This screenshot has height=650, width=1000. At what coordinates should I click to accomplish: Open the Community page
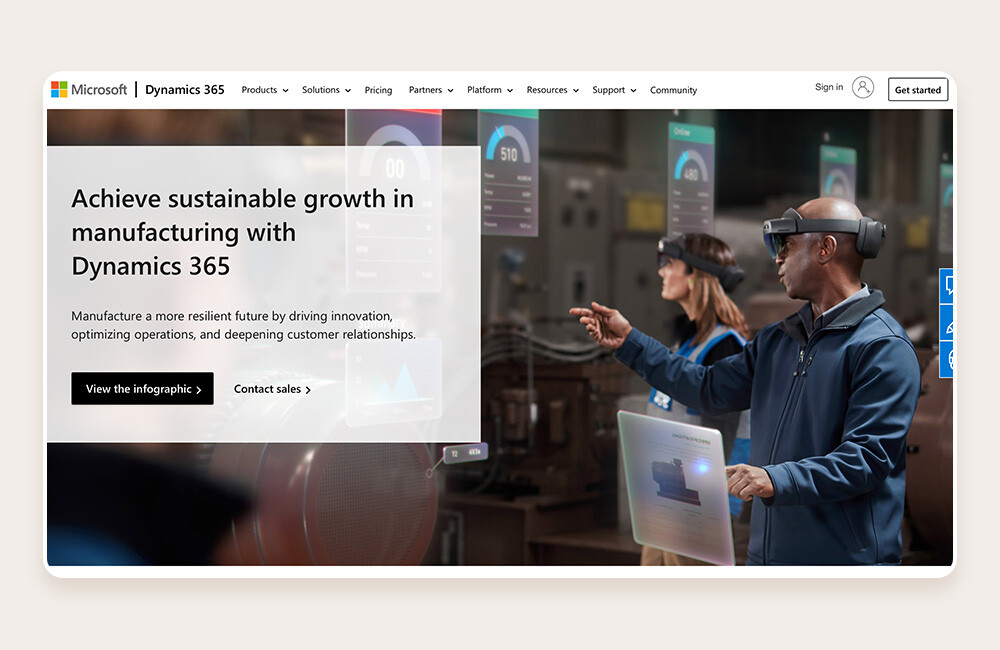pos(673,90)
